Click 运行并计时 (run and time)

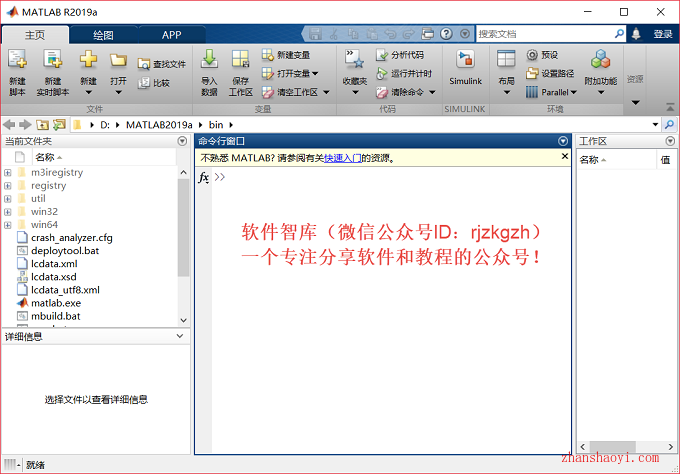404,74
